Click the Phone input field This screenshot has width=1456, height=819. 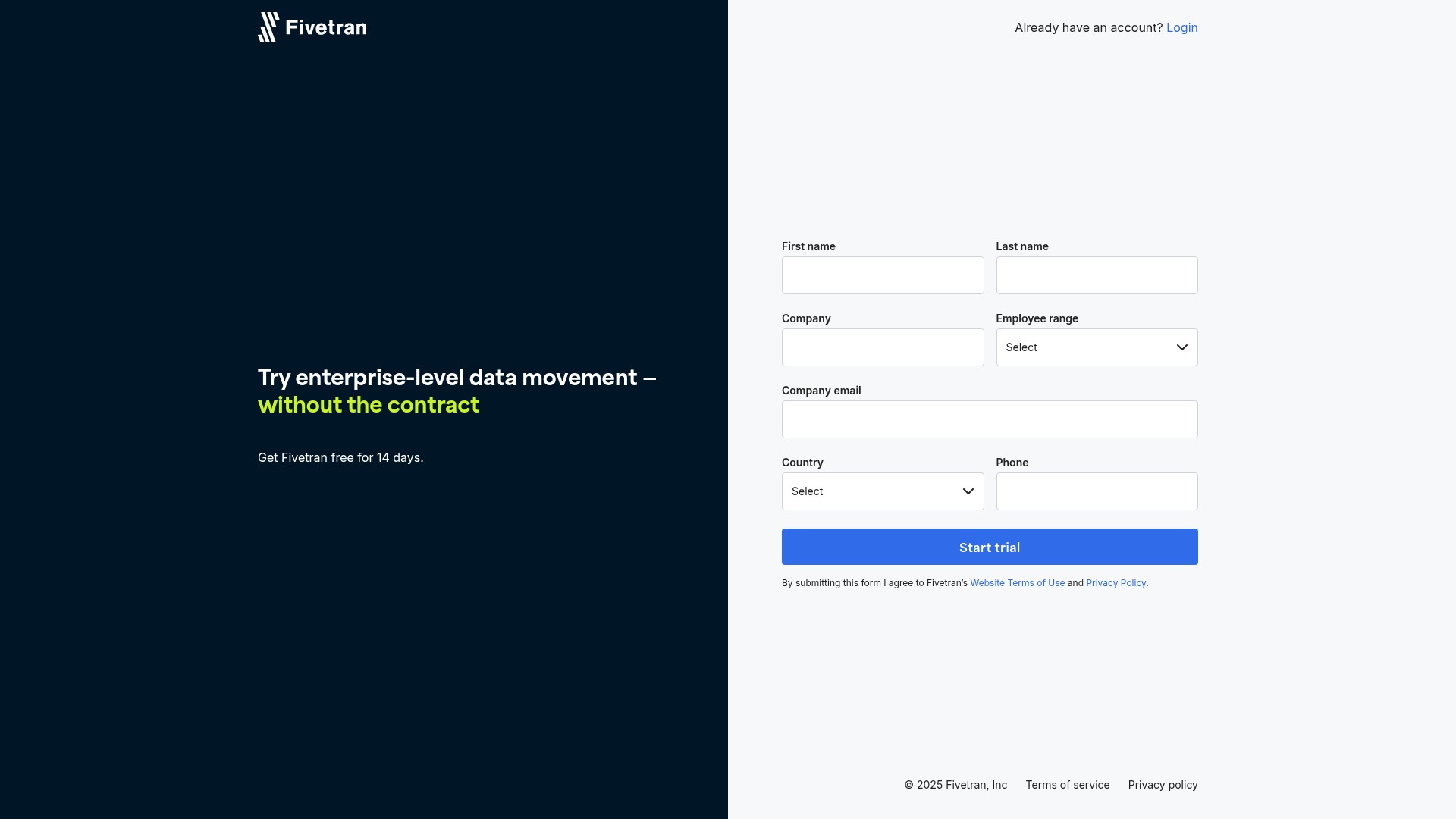coord(1097,491)
